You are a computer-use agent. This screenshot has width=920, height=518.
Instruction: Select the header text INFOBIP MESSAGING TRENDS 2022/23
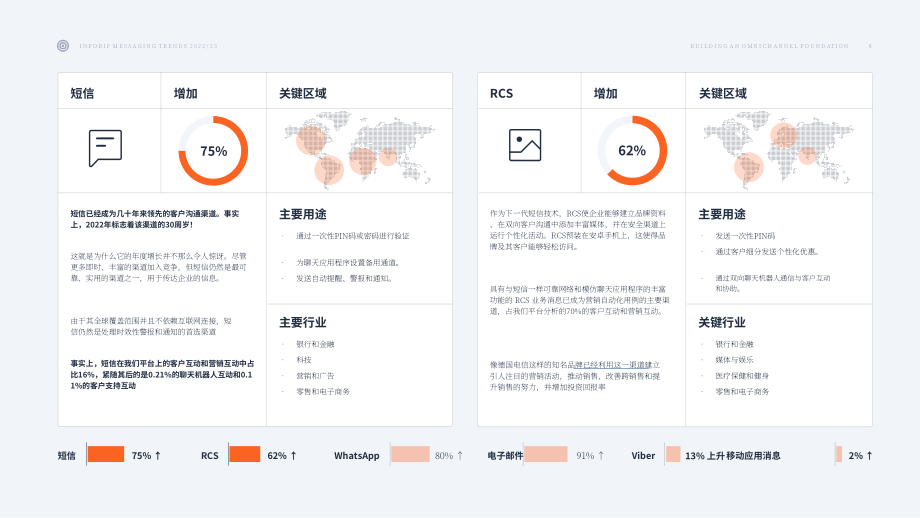point(148,46)
